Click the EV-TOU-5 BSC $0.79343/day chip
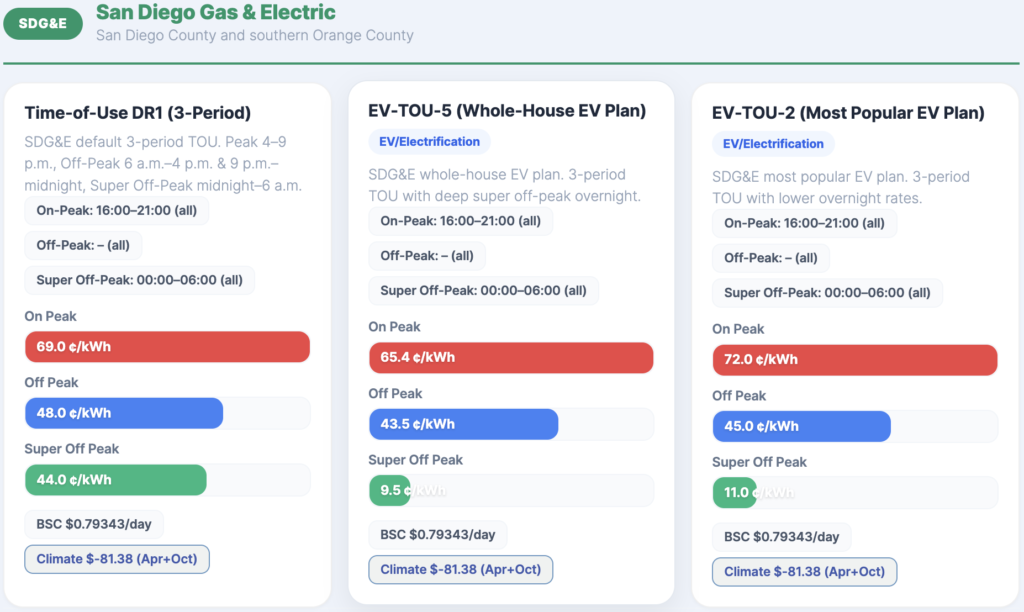Viewport: 1024px width, 612px height. tap(437, 535)
